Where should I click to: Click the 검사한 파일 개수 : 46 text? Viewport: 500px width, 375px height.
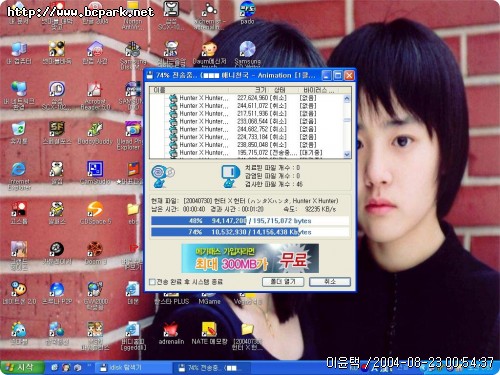point(273,184)
